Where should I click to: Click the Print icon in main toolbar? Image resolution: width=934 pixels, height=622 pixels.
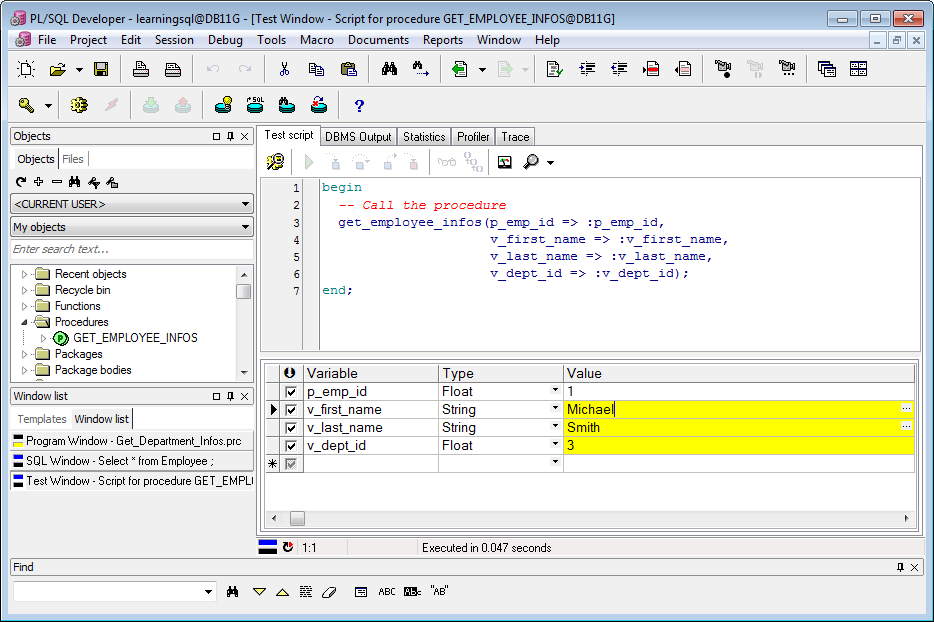point(141,69)
